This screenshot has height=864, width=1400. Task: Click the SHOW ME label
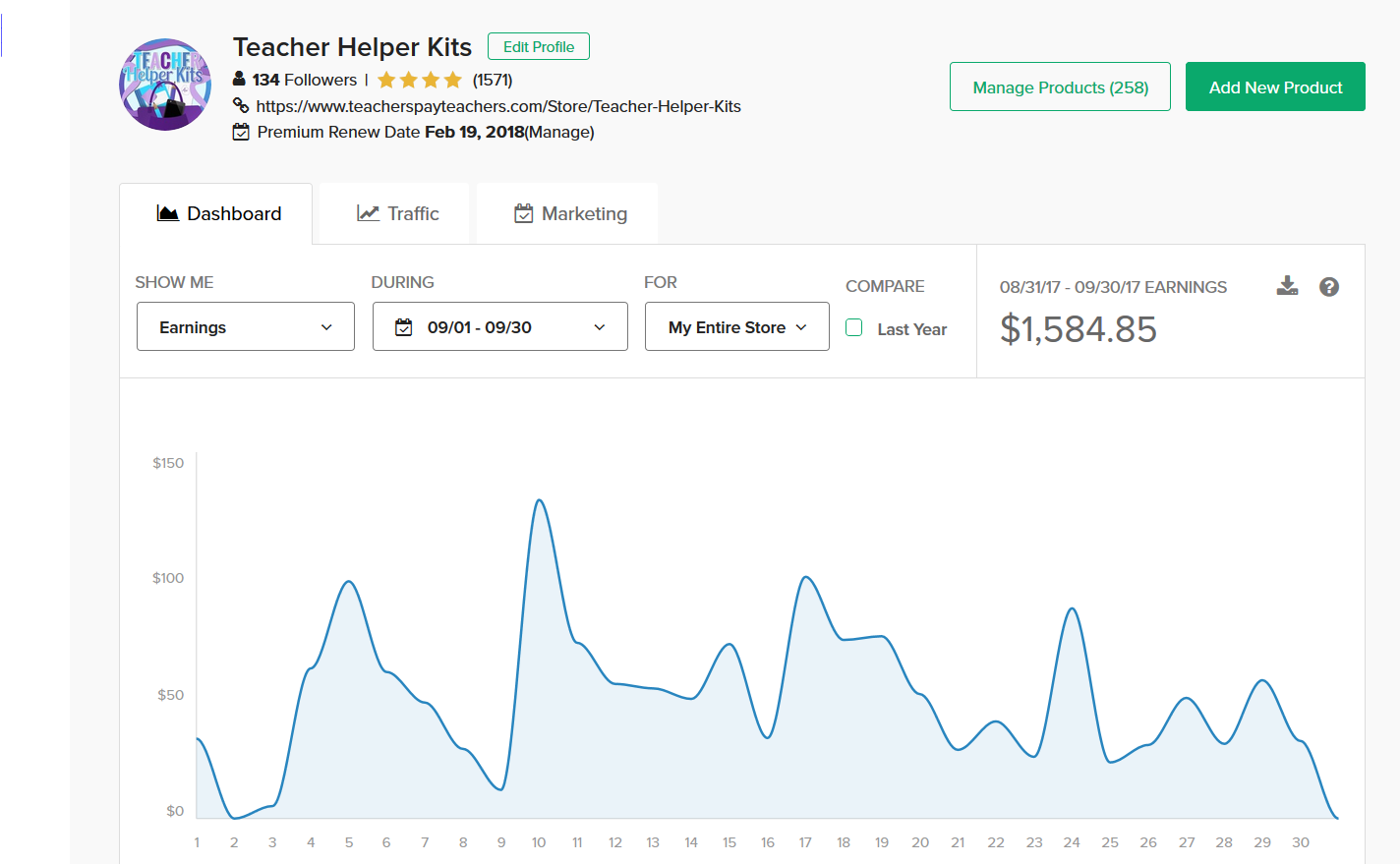174,282
